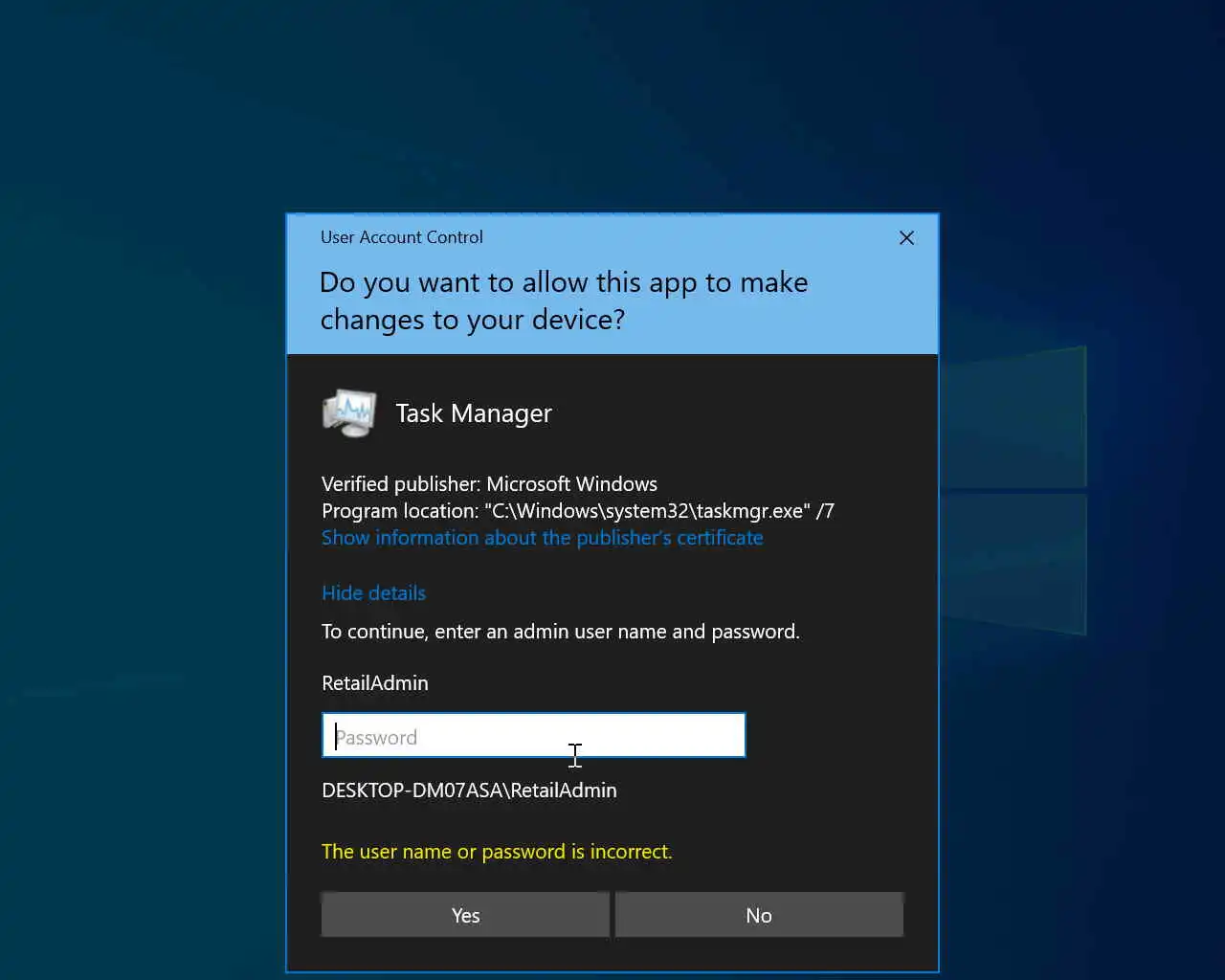Click the 'To continue, enter an admin' prompt
The image size is (1225, 980).
pyautogui.click(x=561, y=632)
